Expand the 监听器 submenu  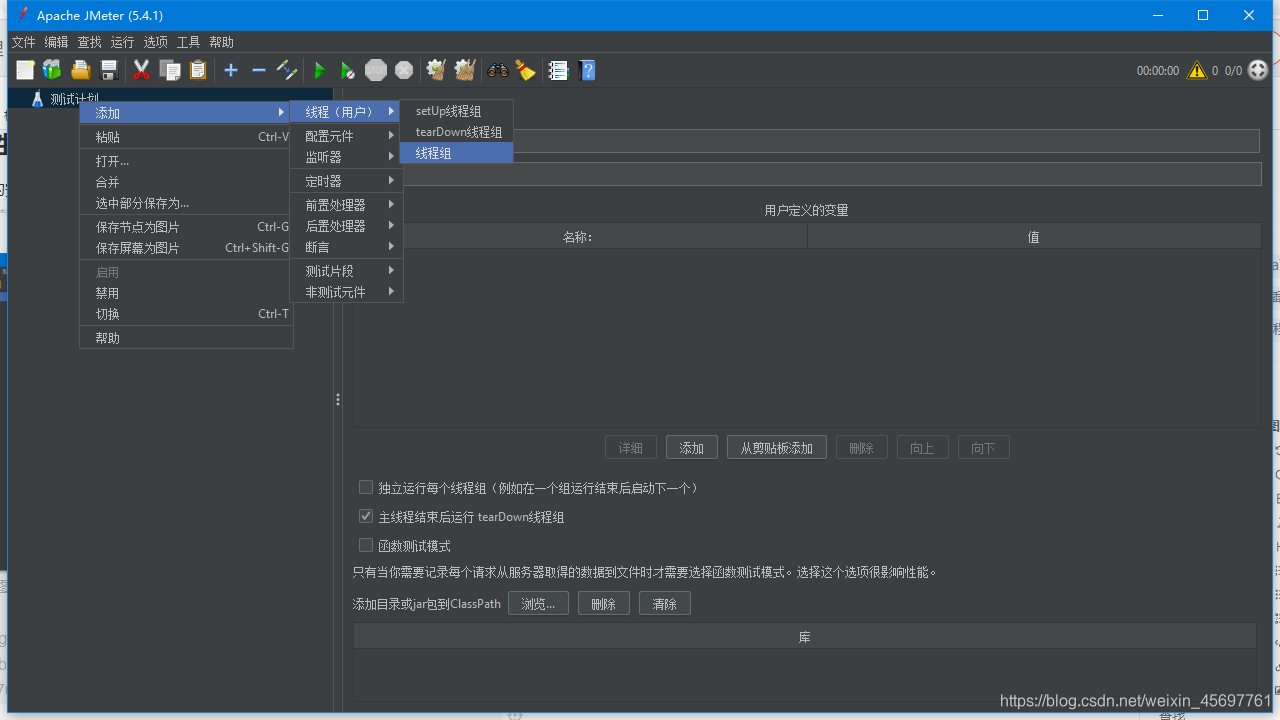[346, 157]
